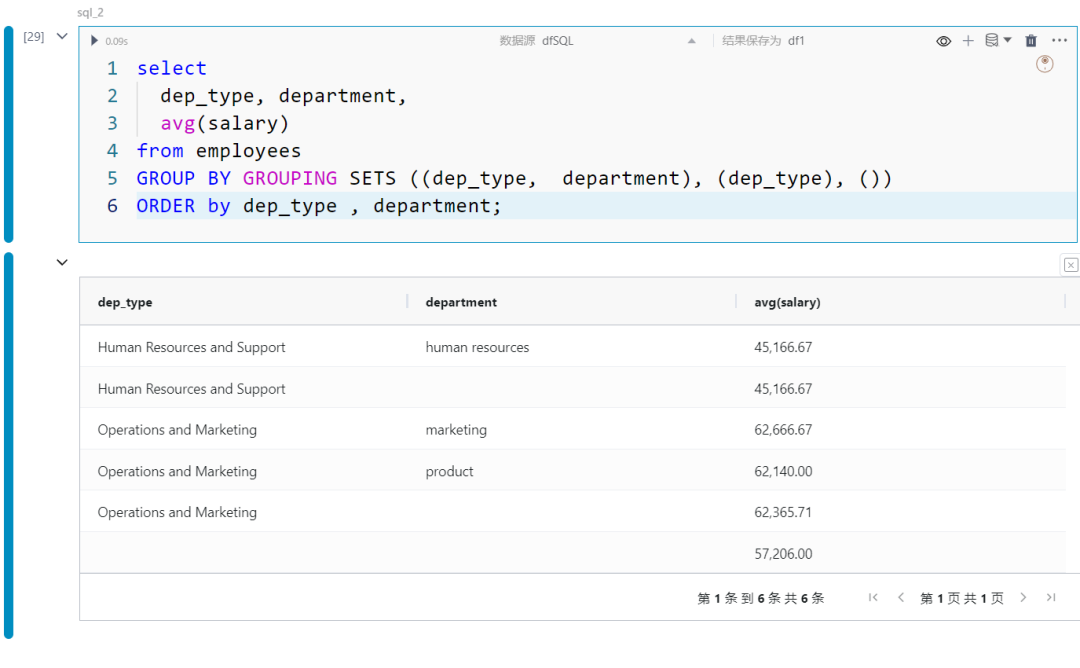This screenshot has width=1080, height=668.
Task: Sort by the avg(salary) column header
Action: (787, 302)
